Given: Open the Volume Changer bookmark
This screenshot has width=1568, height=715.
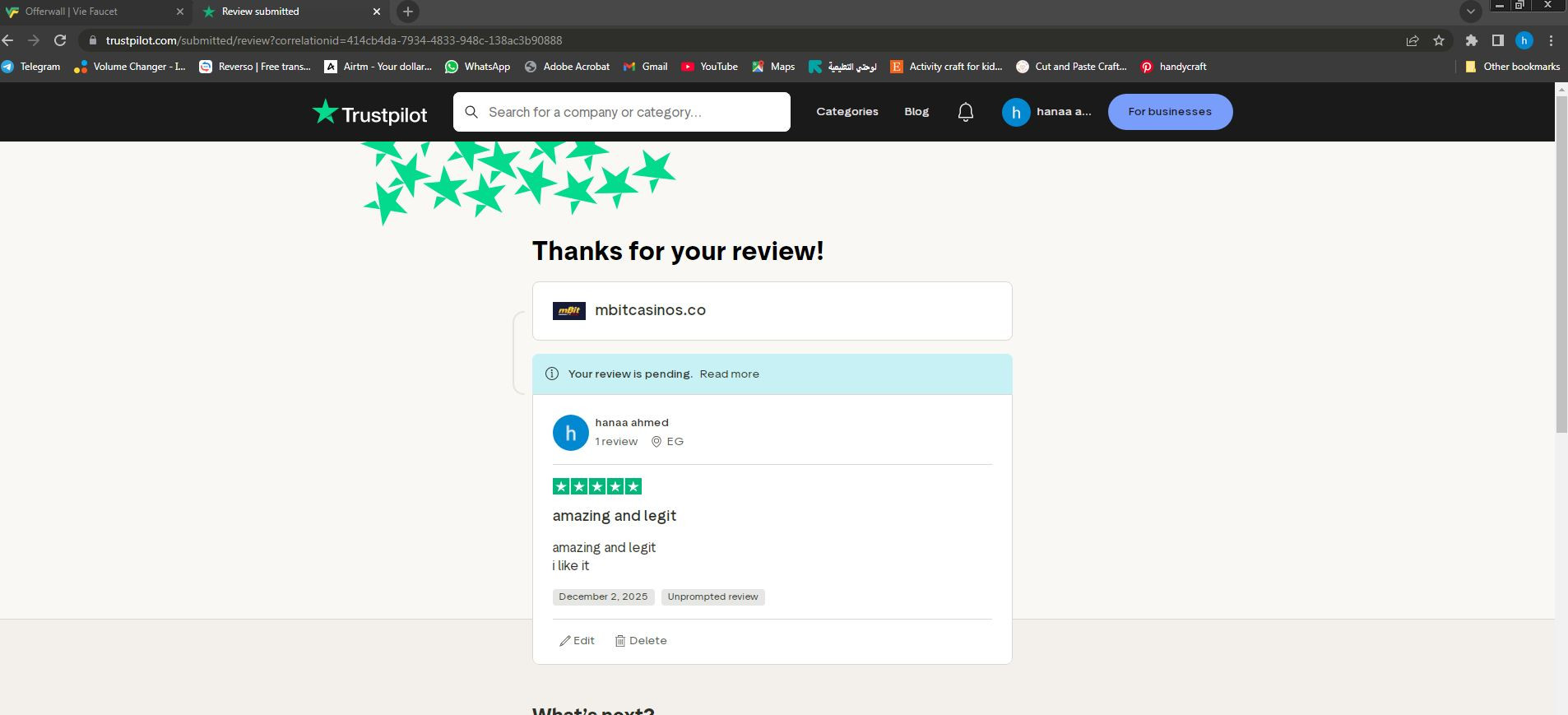Looking at the screenshot, I should click(130, 67).
